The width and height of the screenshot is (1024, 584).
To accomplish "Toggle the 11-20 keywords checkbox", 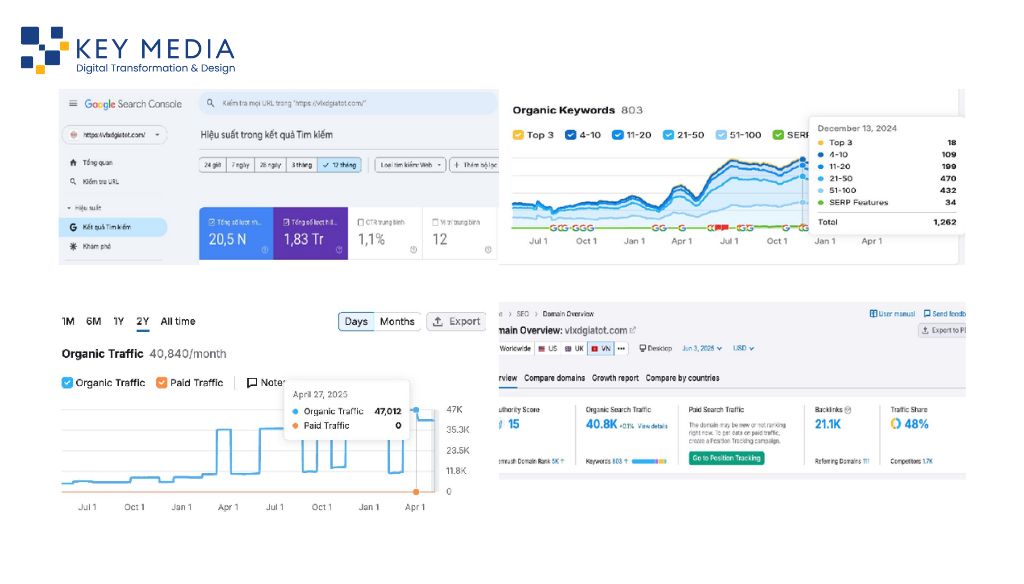I will click(x=617, y=135).
